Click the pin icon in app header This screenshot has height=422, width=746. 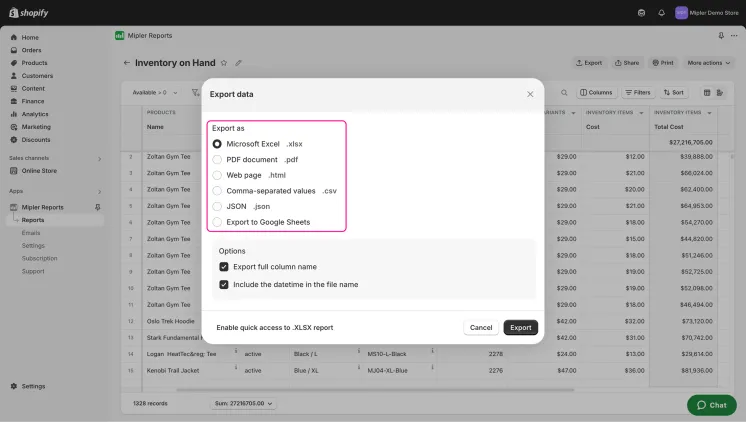(721, 36)
